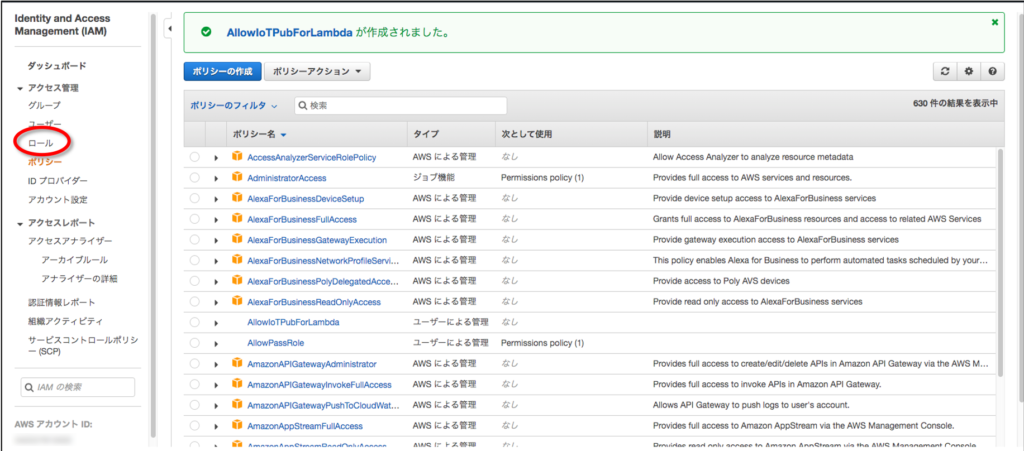Viewport: 1024px width, 451px height.
Task: Open the AllowIoTPubForLambda link in success banner
Action: pos(289,32)
